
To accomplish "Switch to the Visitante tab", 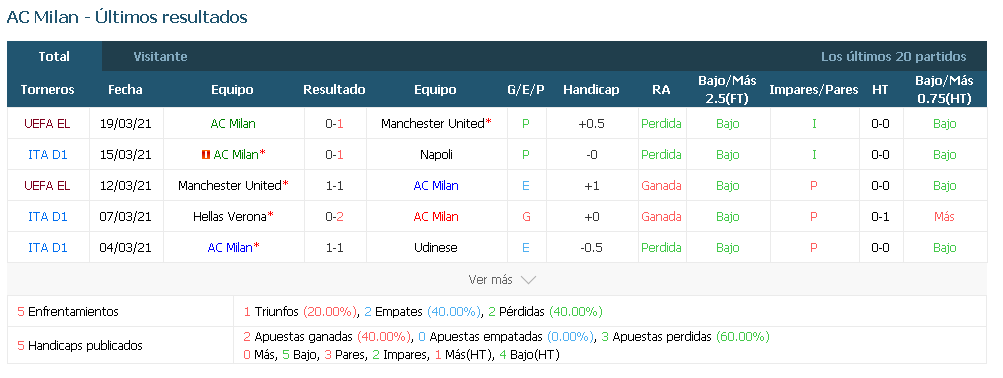I will point(160,56).
